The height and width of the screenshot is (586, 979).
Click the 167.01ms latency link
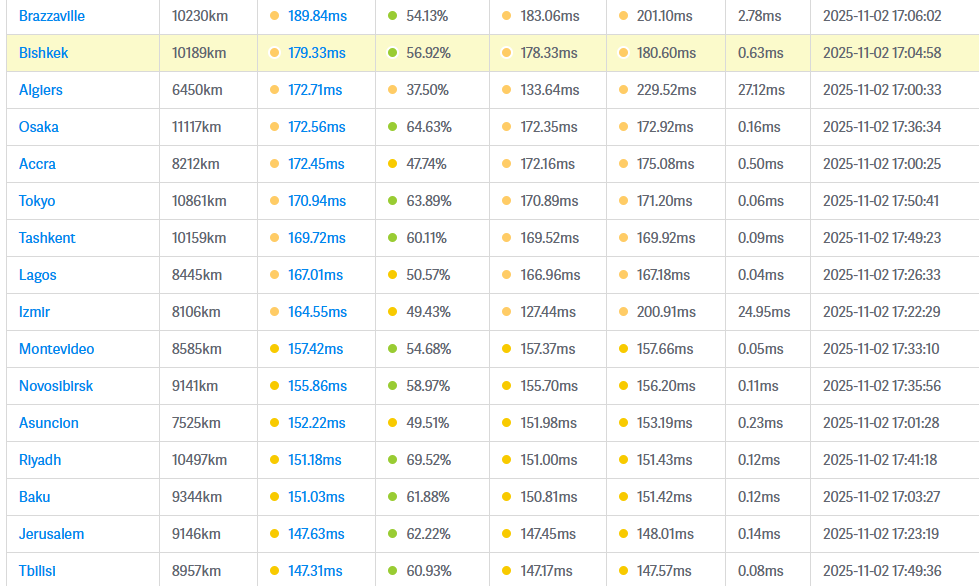click(315, 275)
